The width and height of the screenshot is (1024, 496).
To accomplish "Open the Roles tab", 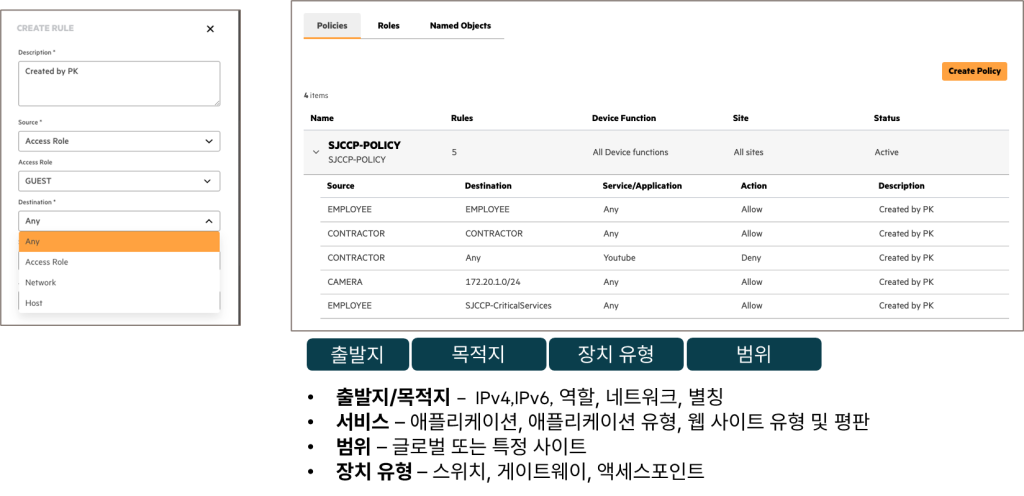I will (x=388, y=26).
